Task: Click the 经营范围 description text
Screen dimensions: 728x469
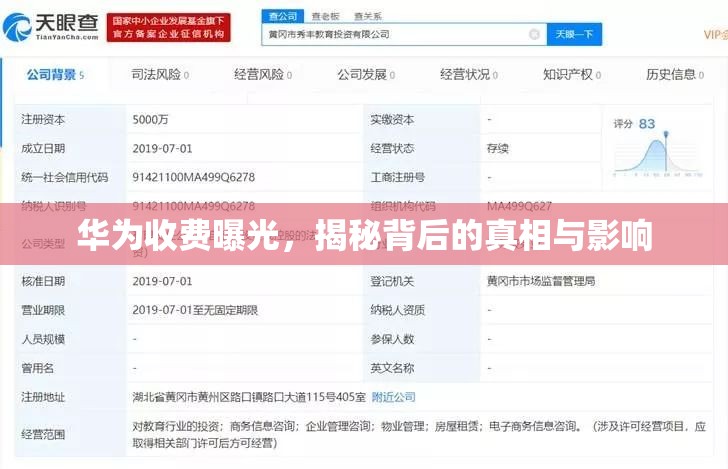Action: tap(419, 434)
